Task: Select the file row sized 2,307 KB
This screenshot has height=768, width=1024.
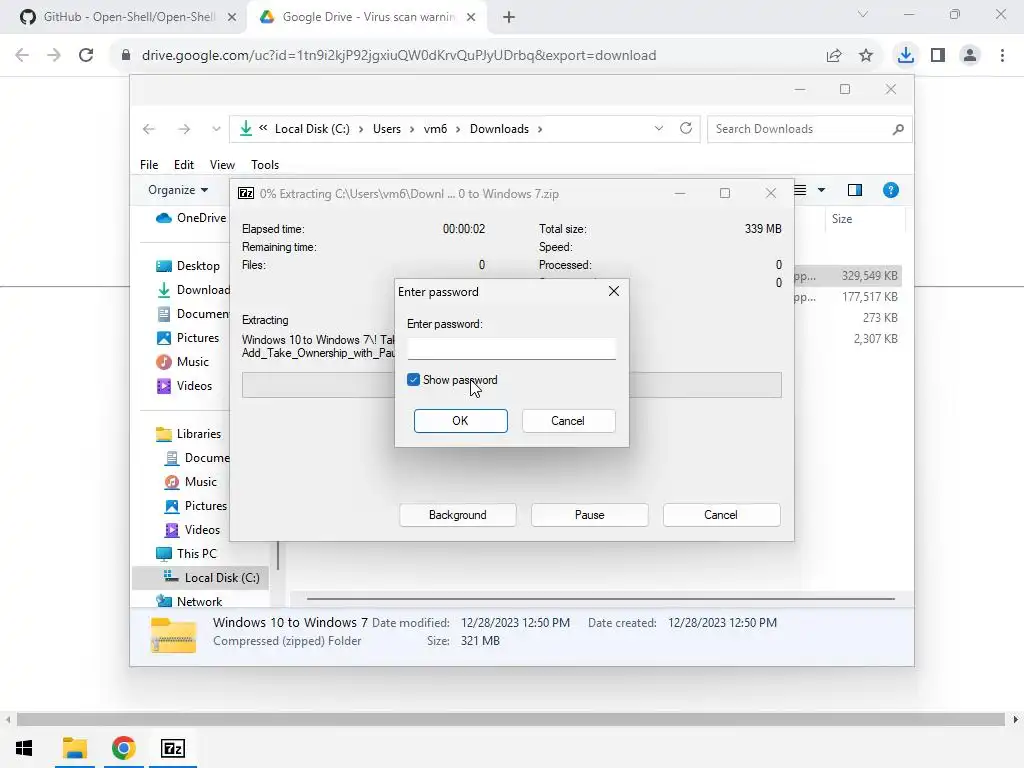Action: [848, 338]
